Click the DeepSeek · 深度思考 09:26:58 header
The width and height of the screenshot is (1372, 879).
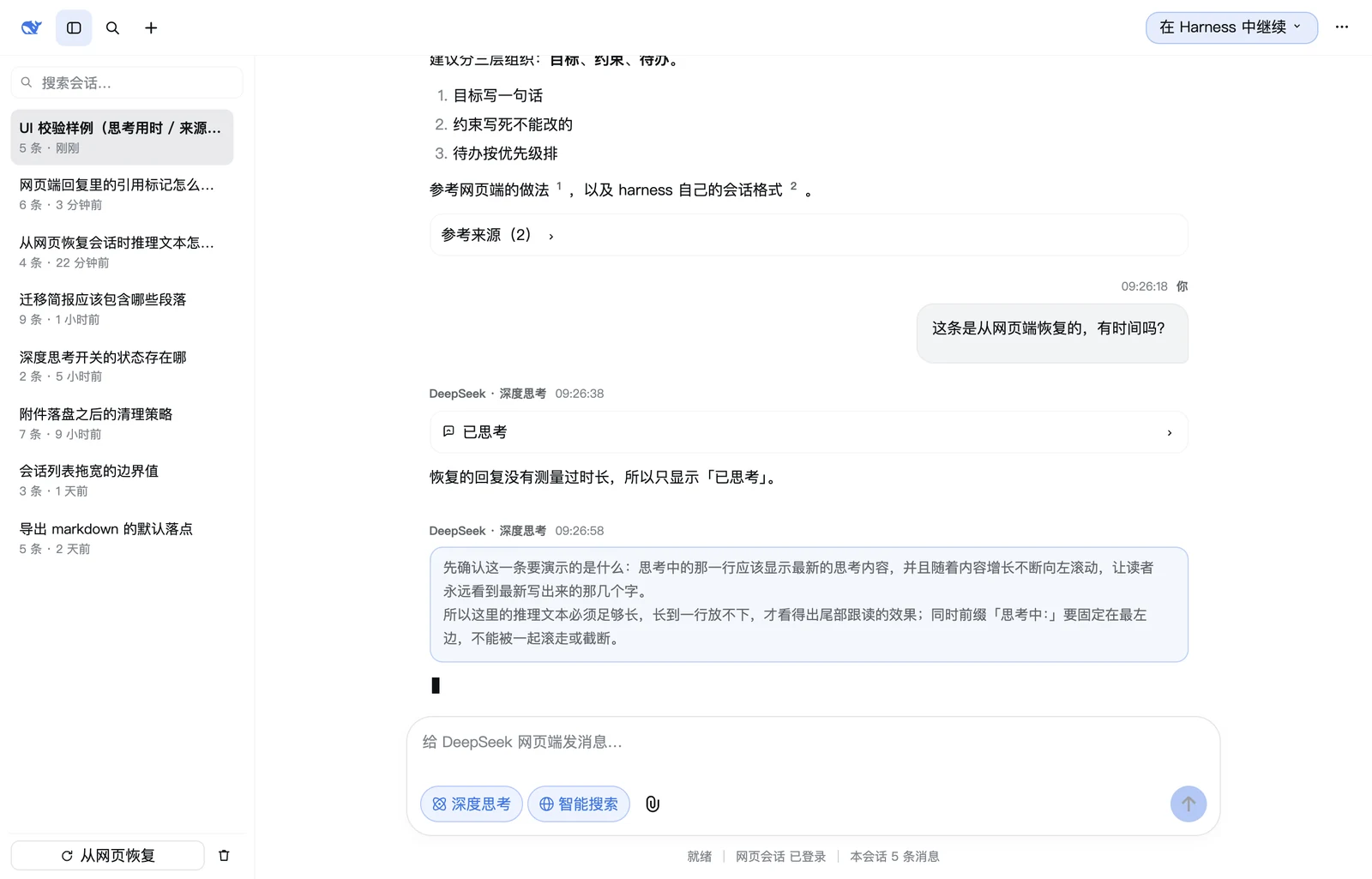tap(516, 531)
